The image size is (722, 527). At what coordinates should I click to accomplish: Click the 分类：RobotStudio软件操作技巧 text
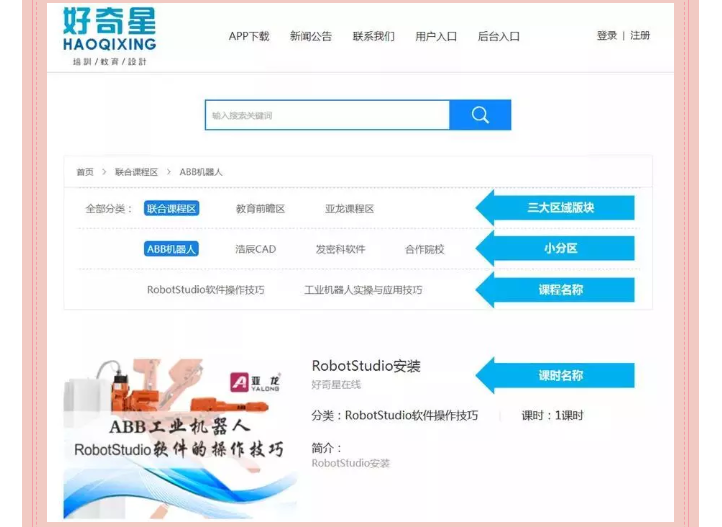click(x=395, y=416)
